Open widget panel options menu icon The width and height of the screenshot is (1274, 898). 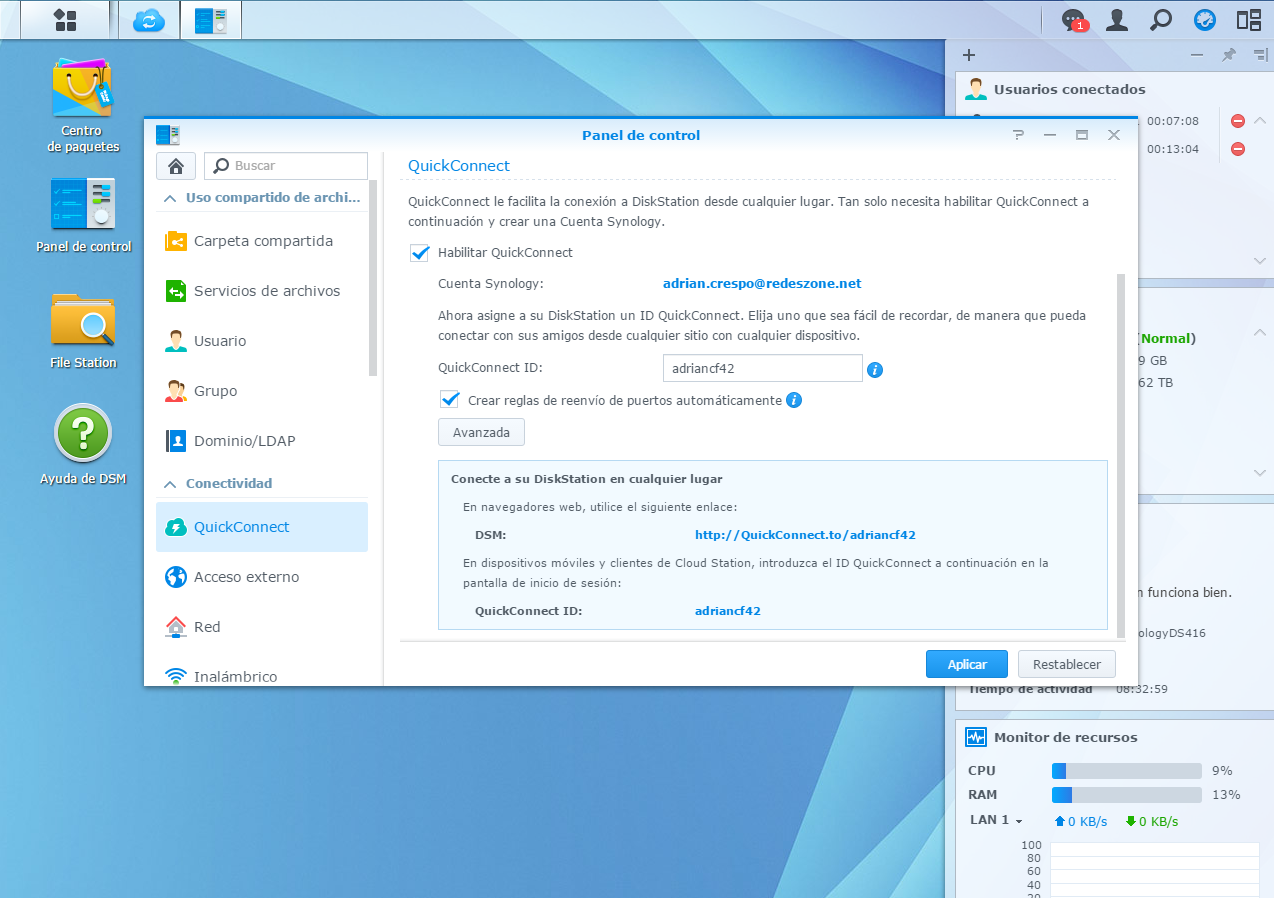pos(1259,55)
